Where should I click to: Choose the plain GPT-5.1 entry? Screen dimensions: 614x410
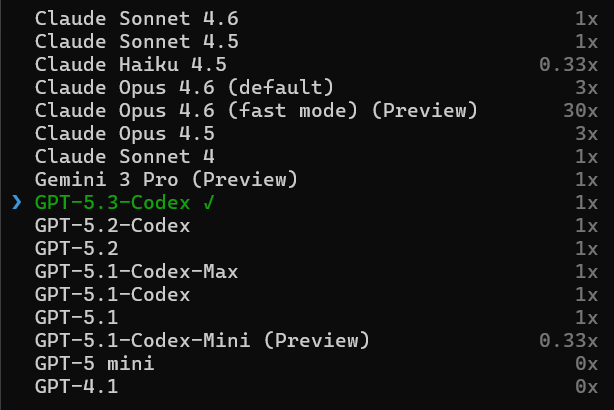76,318
